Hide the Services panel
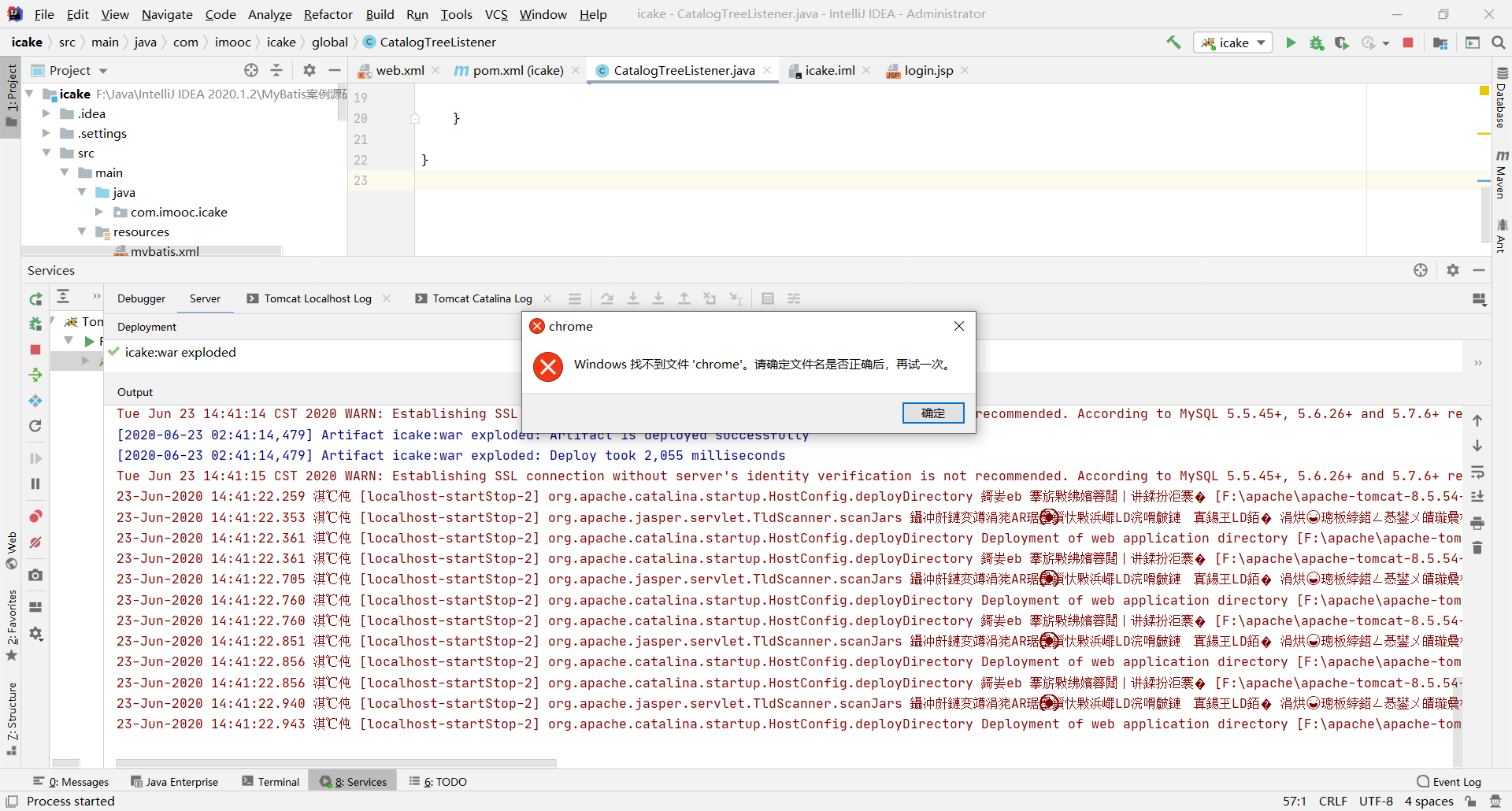Viewport: 1512px width, 811px height. tap(1479, 270)
